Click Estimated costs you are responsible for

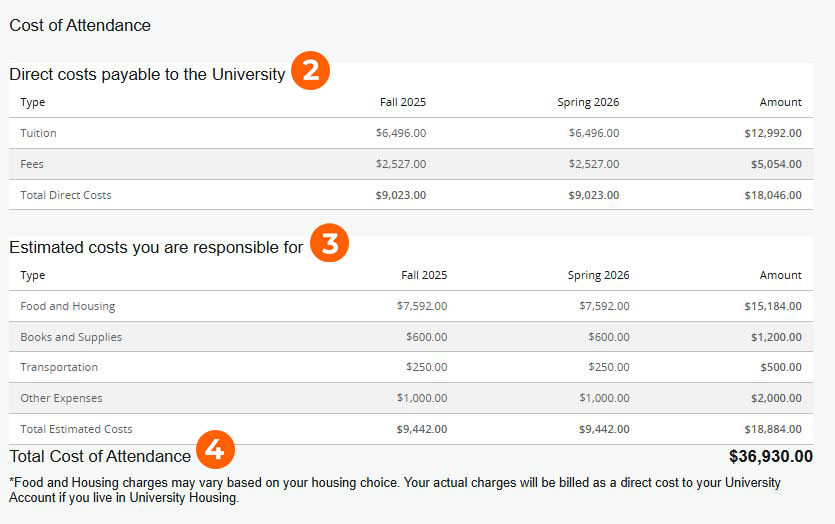tap(156, 248)
